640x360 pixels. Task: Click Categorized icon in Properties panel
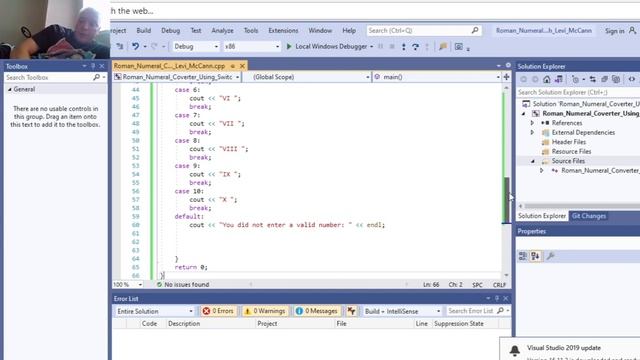click(x=523, y=256)
